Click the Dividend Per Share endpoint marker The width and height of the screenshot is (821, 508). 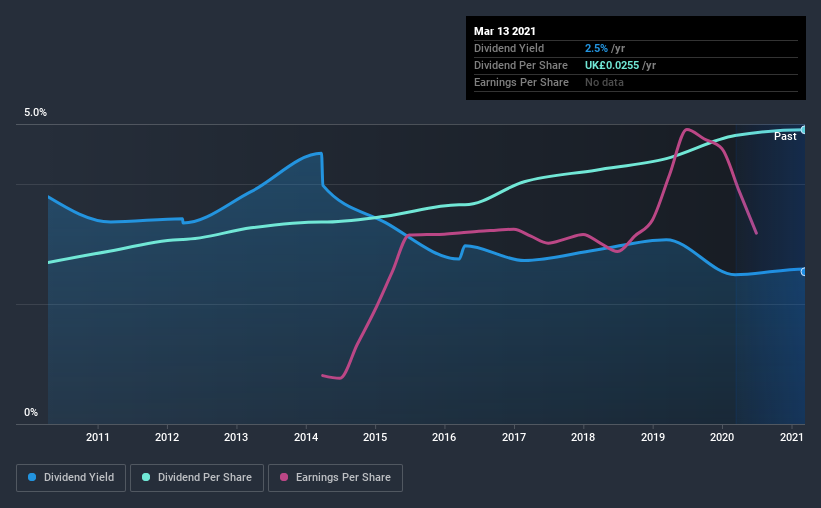pyautogui.click(x=804, y=130)
